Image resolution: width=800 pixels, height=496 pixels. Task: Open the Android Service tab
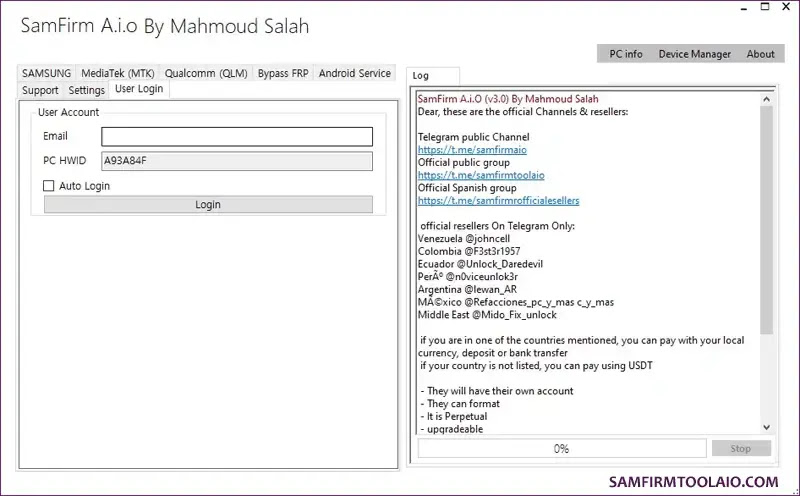point(355,73)
